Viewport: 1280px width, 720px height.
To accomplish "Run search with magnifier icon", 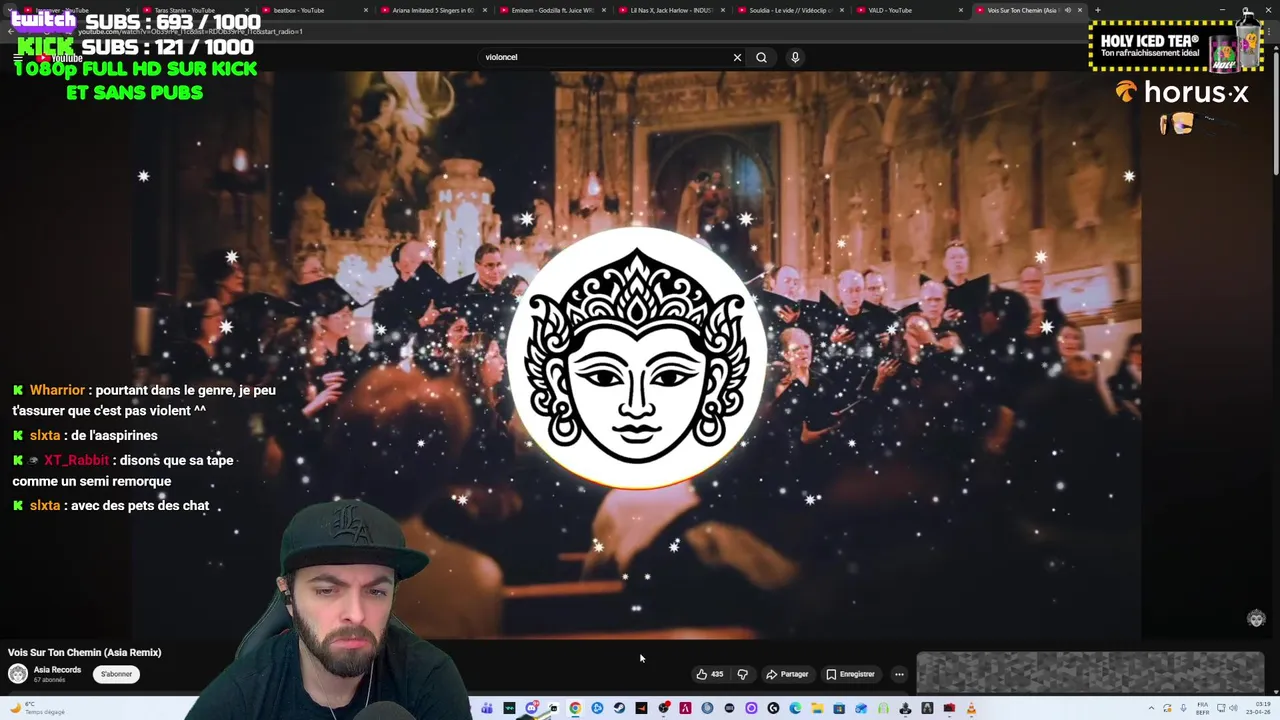I will tap(761, 57).
